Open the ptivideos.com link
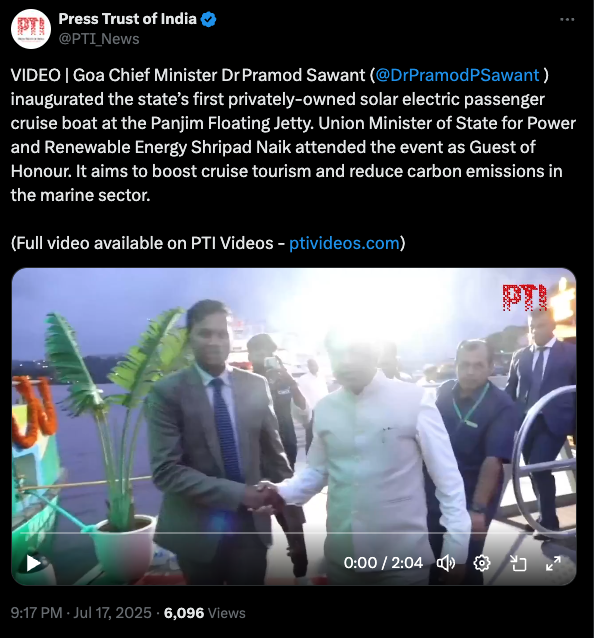The image size is (594, 638). [344, 243]
